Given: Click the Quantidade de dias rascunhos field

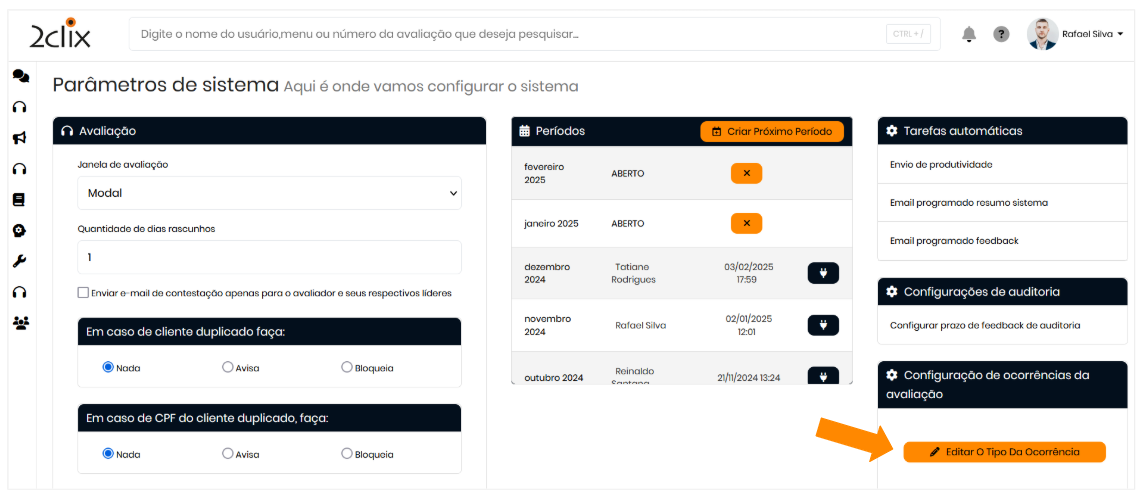Looking at the screenshot, I should (269, 257).
